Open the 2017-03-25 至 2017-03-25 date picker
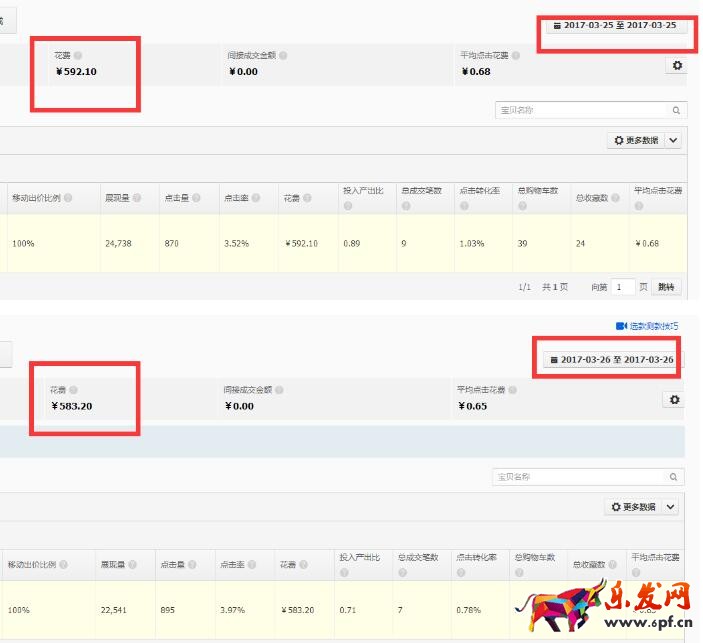The image size is (703, 643). pos(614,25)
